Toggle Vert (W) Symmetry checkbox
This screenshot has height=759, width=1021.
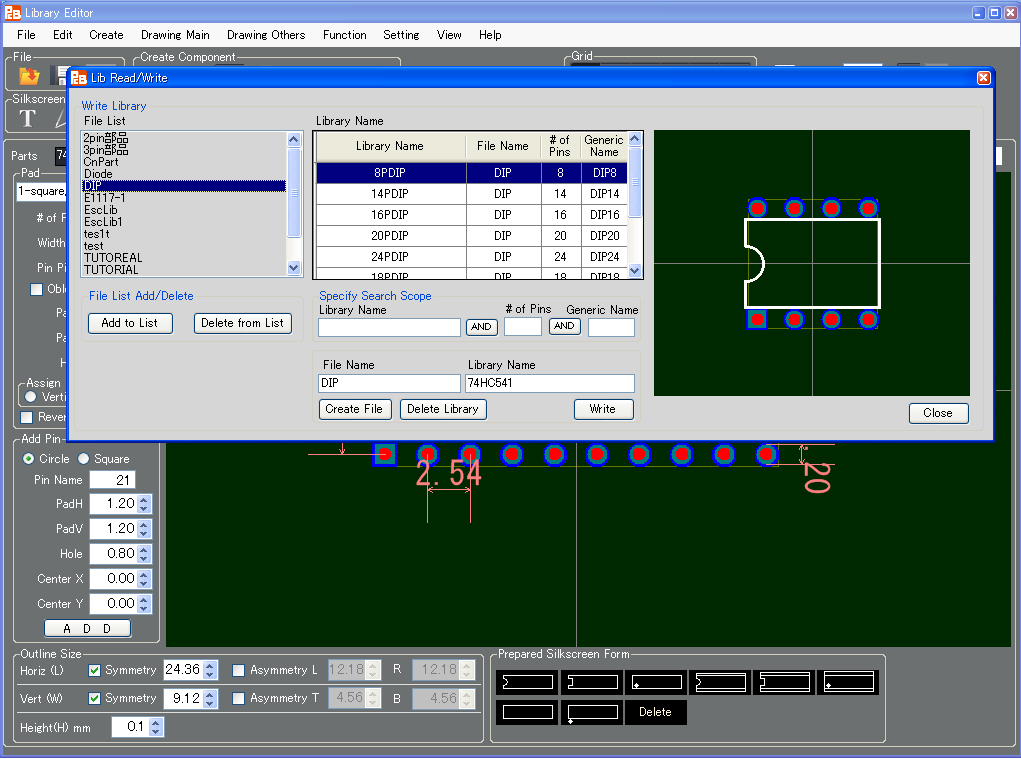click(x=94, y=698)
